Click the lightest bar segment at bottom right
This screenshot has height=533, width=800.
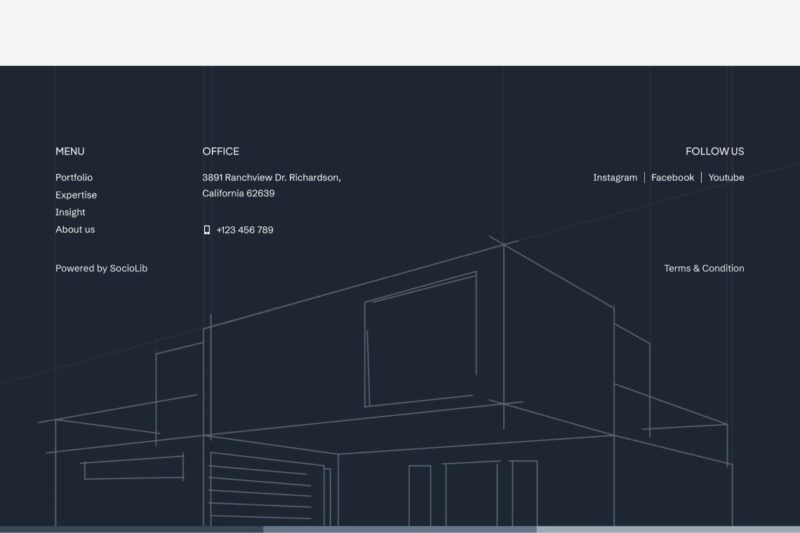[668, 529]
